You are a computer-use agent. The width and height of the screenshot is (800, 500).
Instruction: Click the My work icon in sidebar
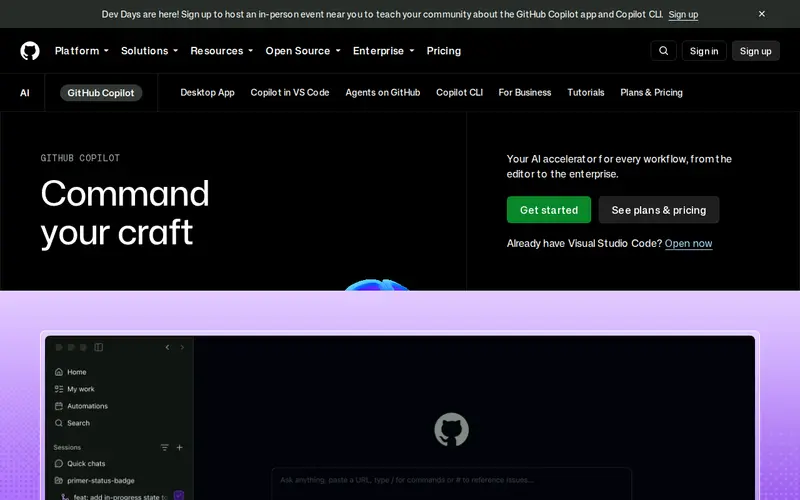[59, 389]
